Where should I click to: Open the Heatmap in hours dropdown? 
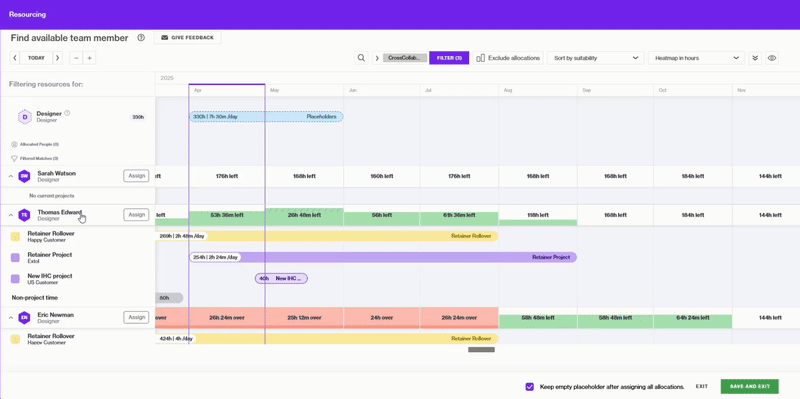(x=696, y=58)
